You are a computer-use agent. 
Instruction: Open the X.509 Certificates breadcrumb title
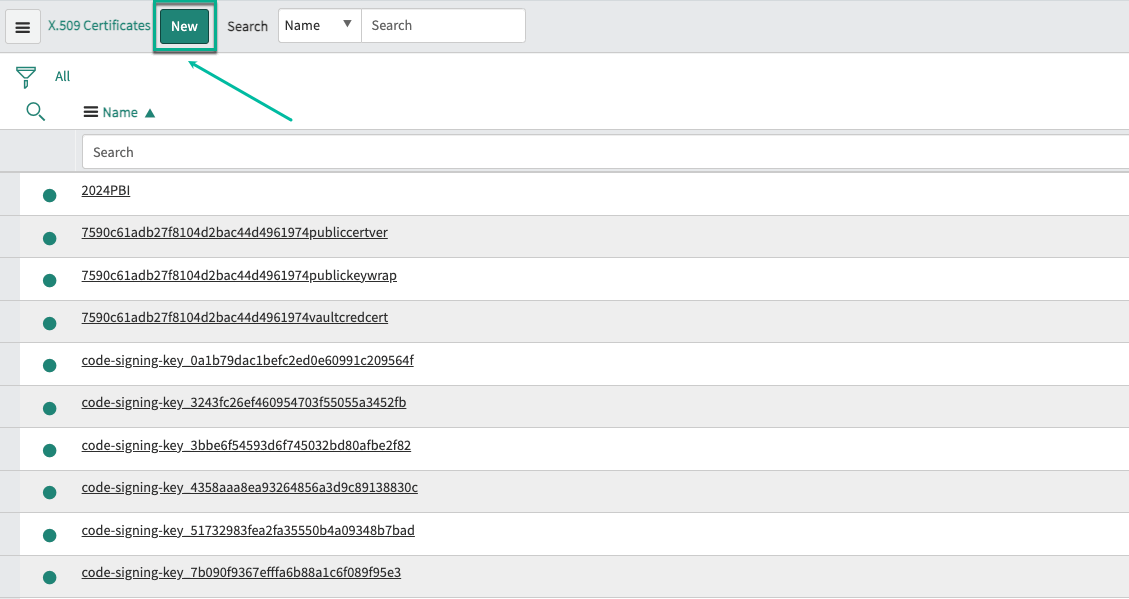tap(99, 26)
